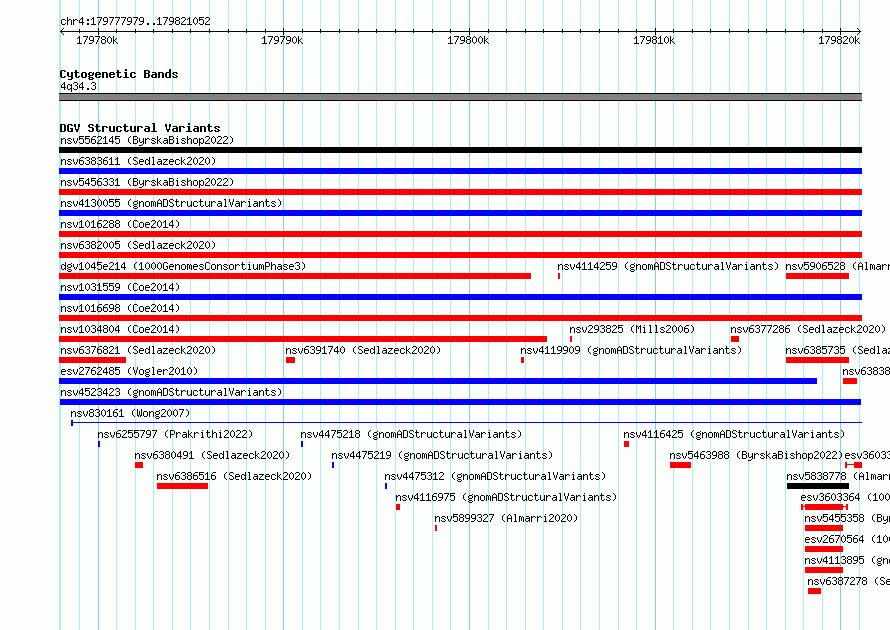Click the esv3603364 variant label
Screen dimensions: 890x630
(845, 497)
